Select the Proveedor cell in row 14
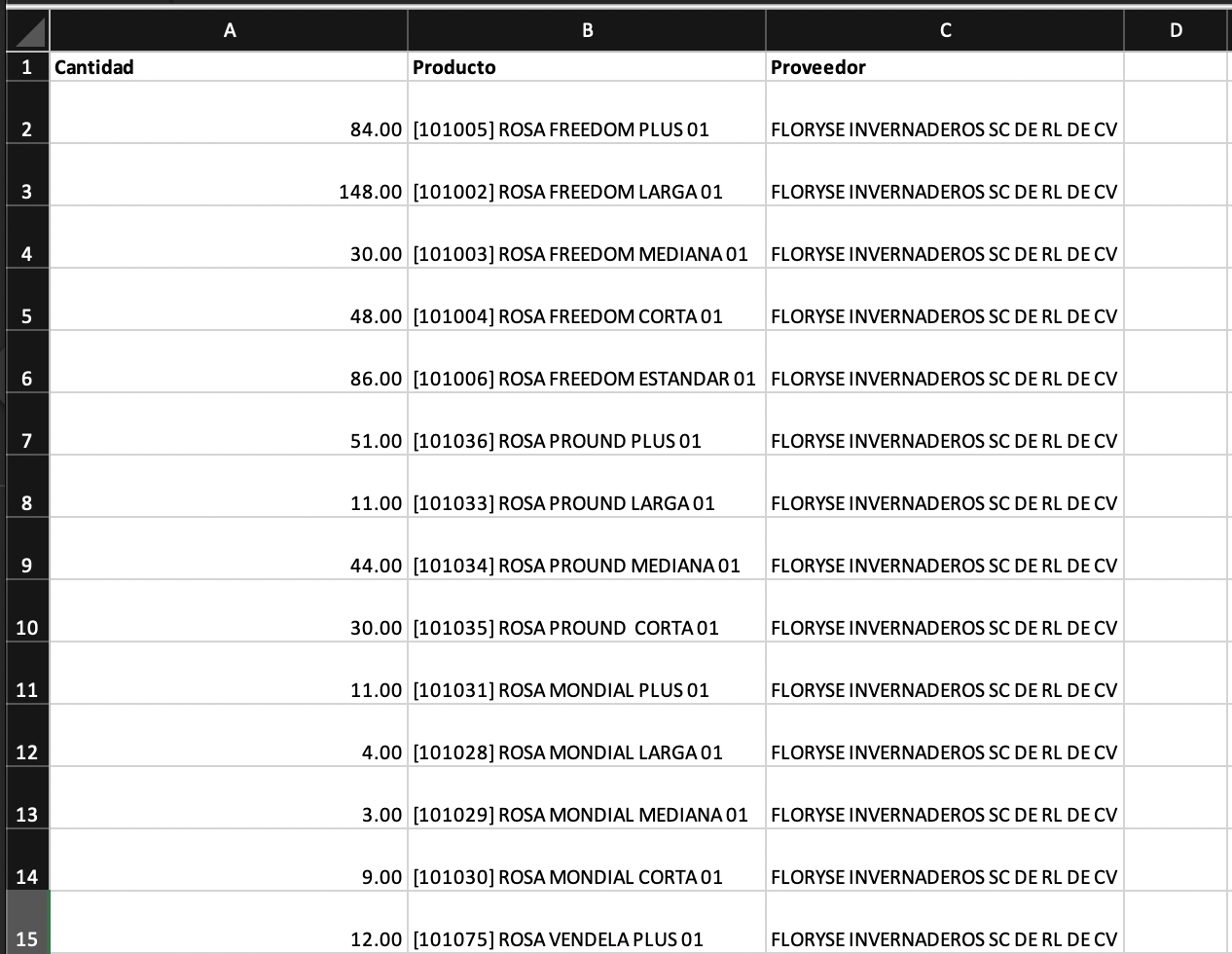The width and height of the screenshot is (1232, 954). 945,861
